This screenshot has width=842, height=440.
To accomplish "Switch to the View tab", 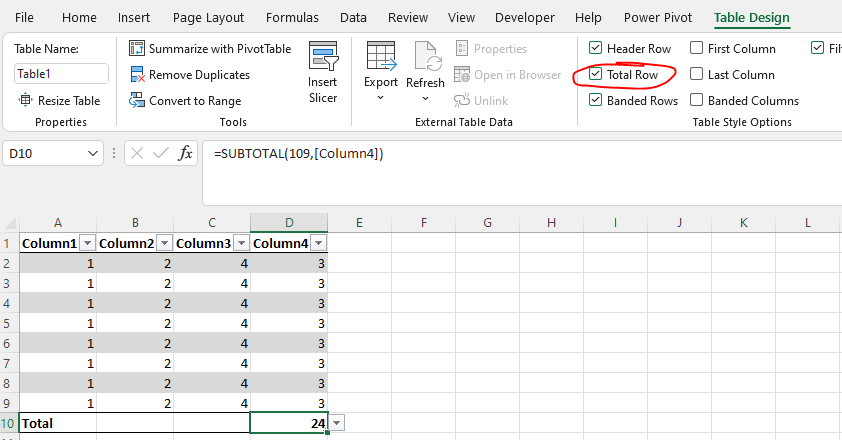I will [461, 18].
